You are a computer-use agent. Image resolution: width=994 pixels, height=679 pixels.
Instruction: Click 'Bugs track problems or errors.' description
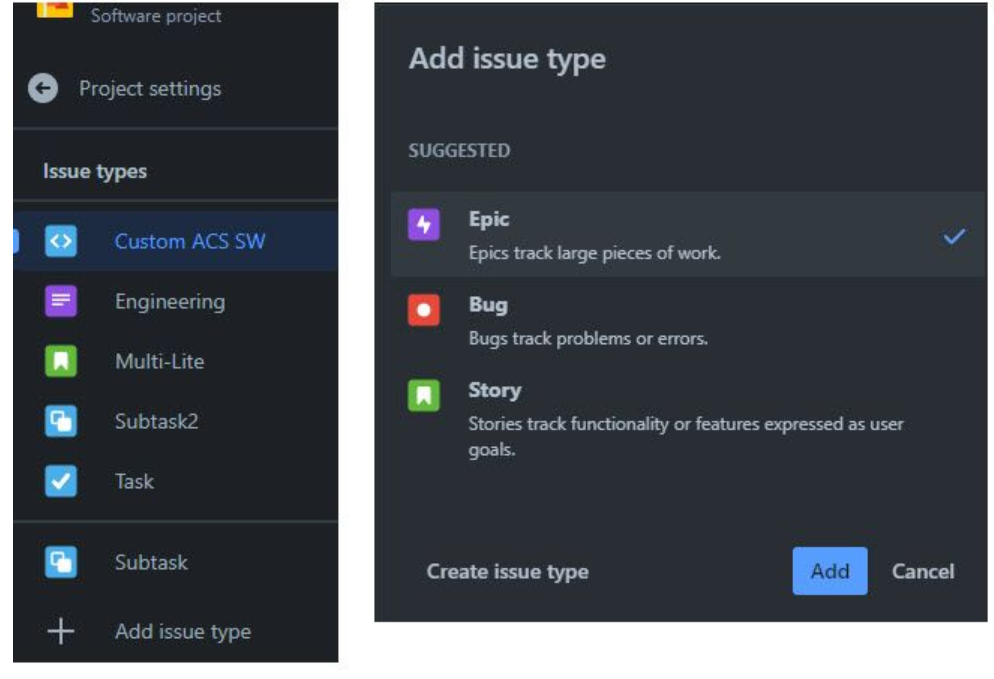[x=588, y=339]
